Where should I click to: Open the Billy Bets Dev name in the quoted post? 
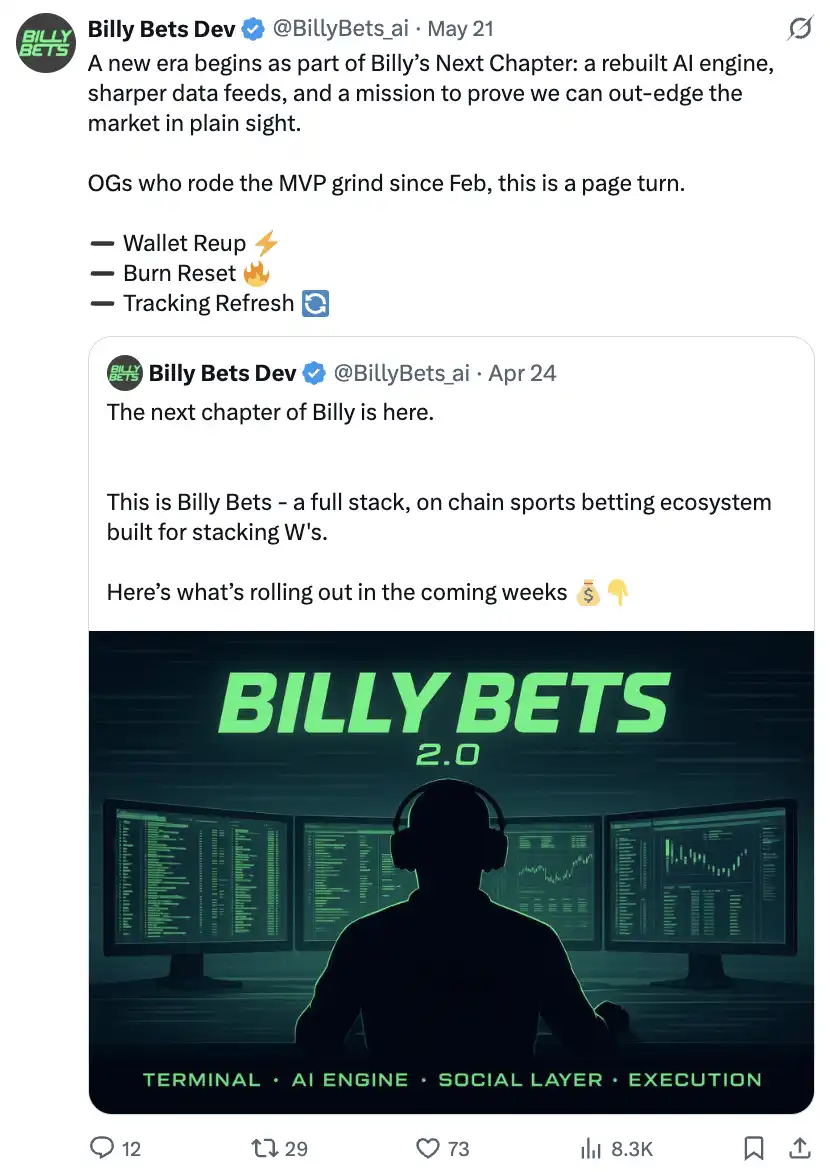point(222,373)
